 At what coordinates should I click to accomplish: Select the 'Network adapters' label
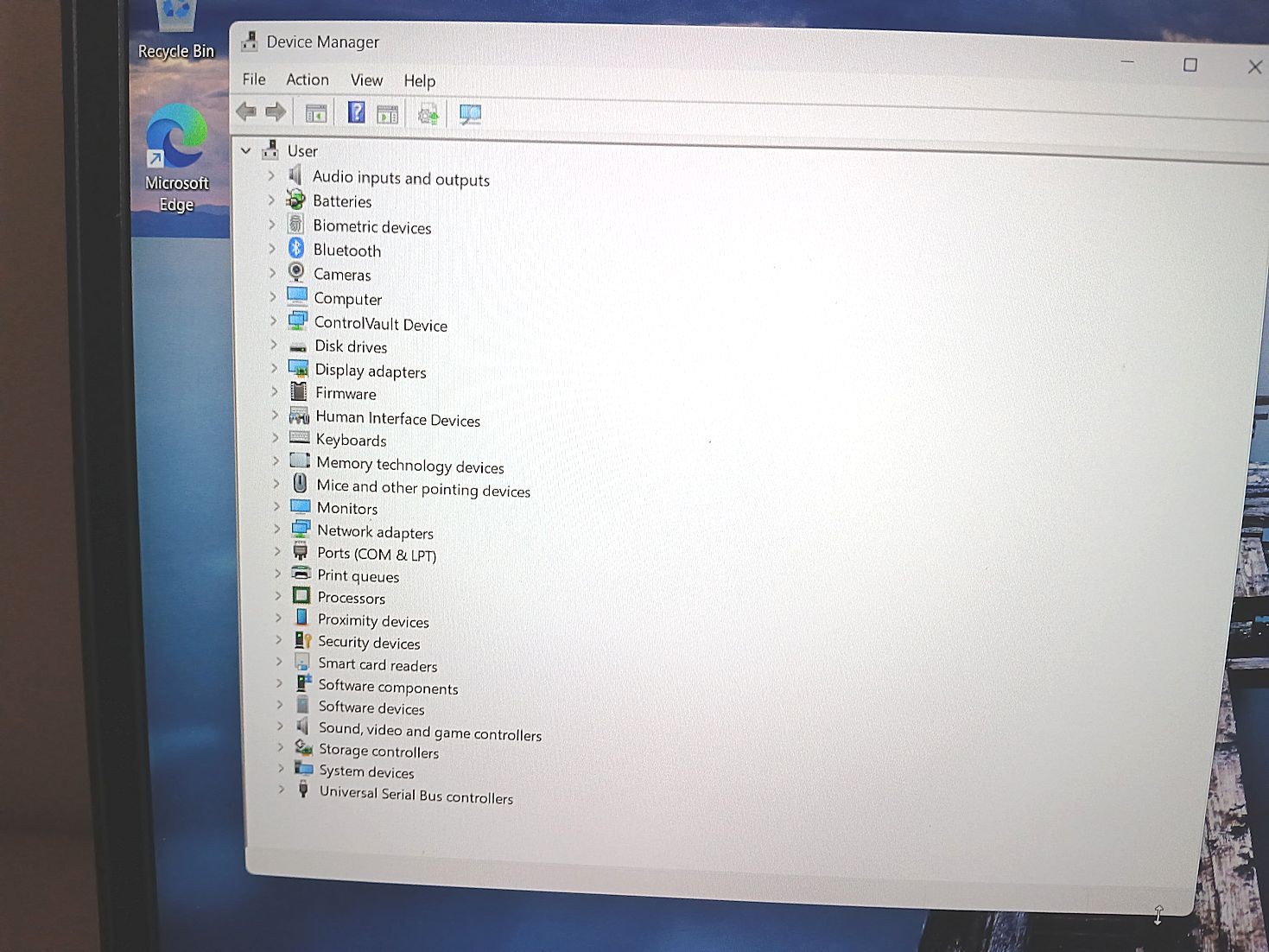click(x=375, y=531)
